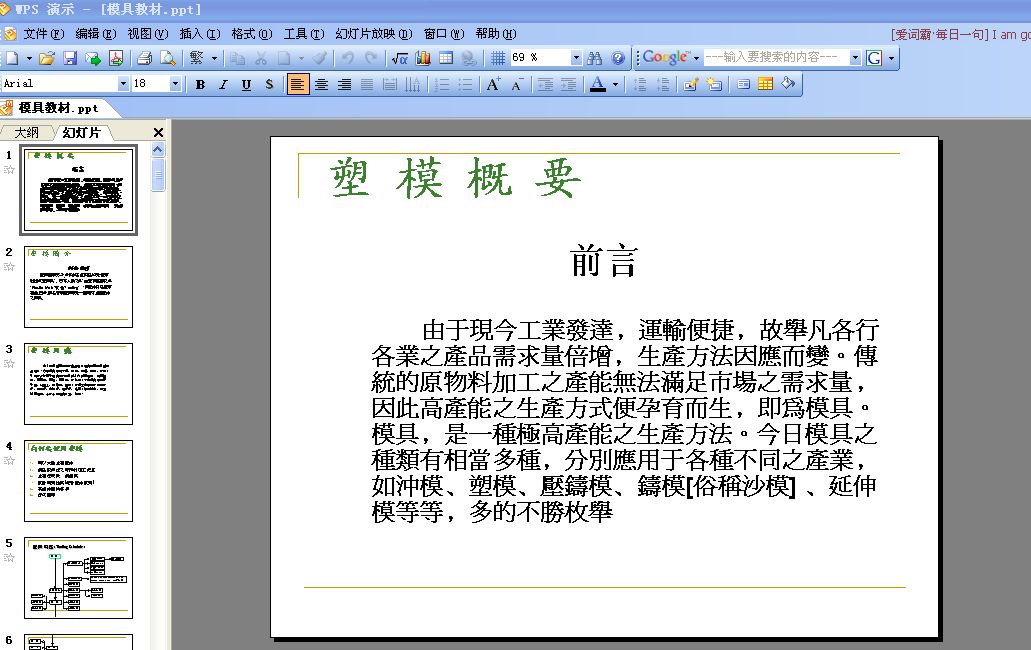Expand the Arial font name dropdown

(123, 84)
